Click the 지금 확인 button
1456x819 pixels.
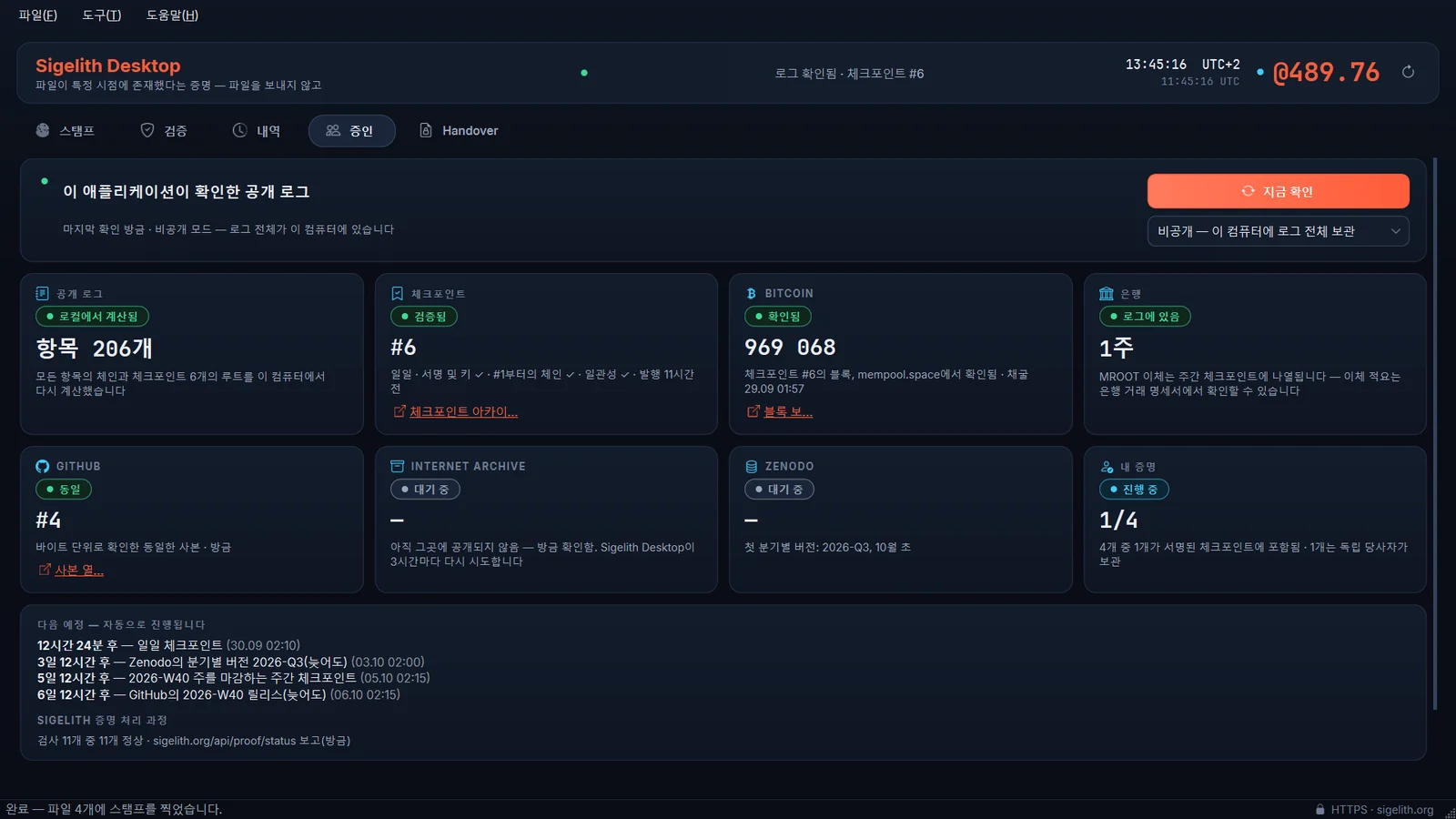(x=1278, y=191)
